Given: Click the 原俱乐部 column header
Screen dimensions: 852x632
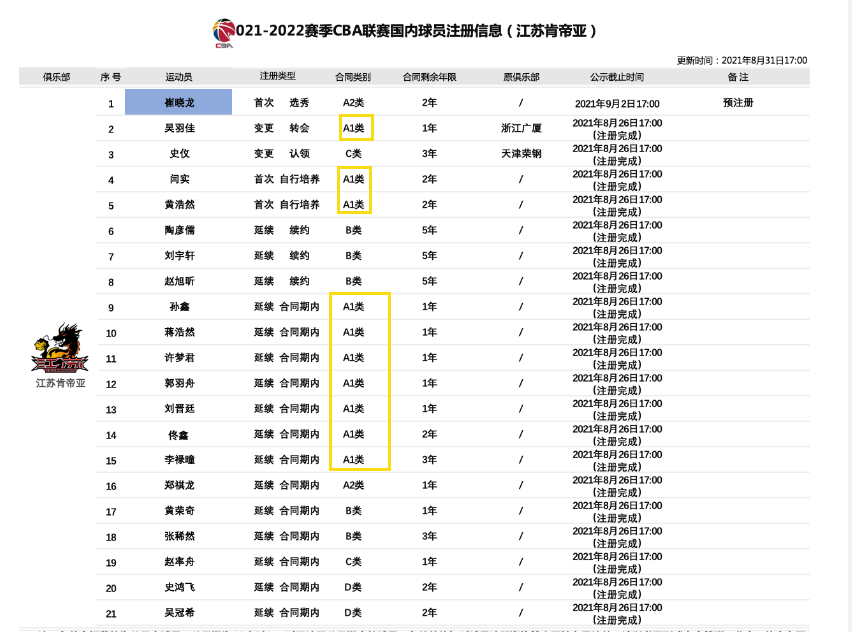Looking at the screenshot, I should coord(521,77).
